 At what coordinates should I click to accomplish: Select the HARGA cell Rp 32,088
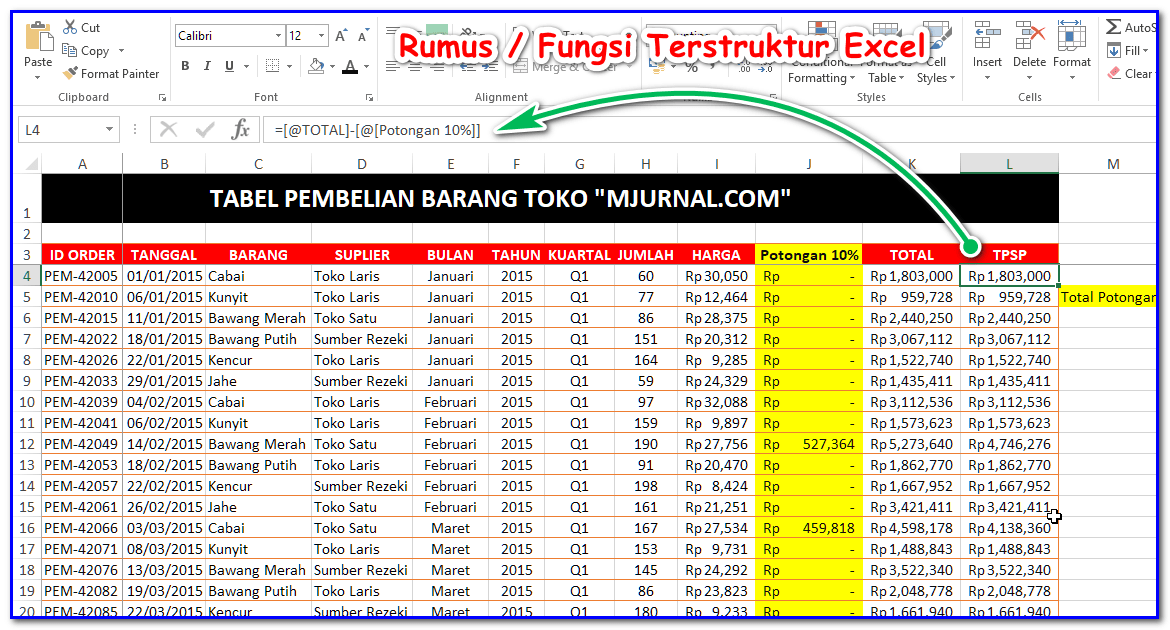pyautogui.click(x=716, y=402)
